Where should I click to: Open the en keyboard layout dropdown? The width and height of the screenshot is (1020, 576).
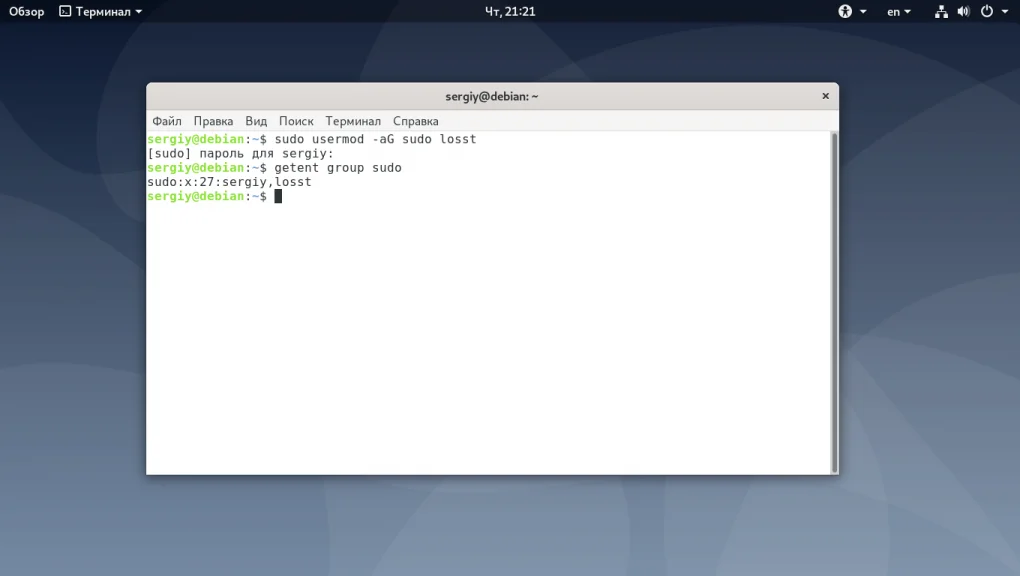895,11
